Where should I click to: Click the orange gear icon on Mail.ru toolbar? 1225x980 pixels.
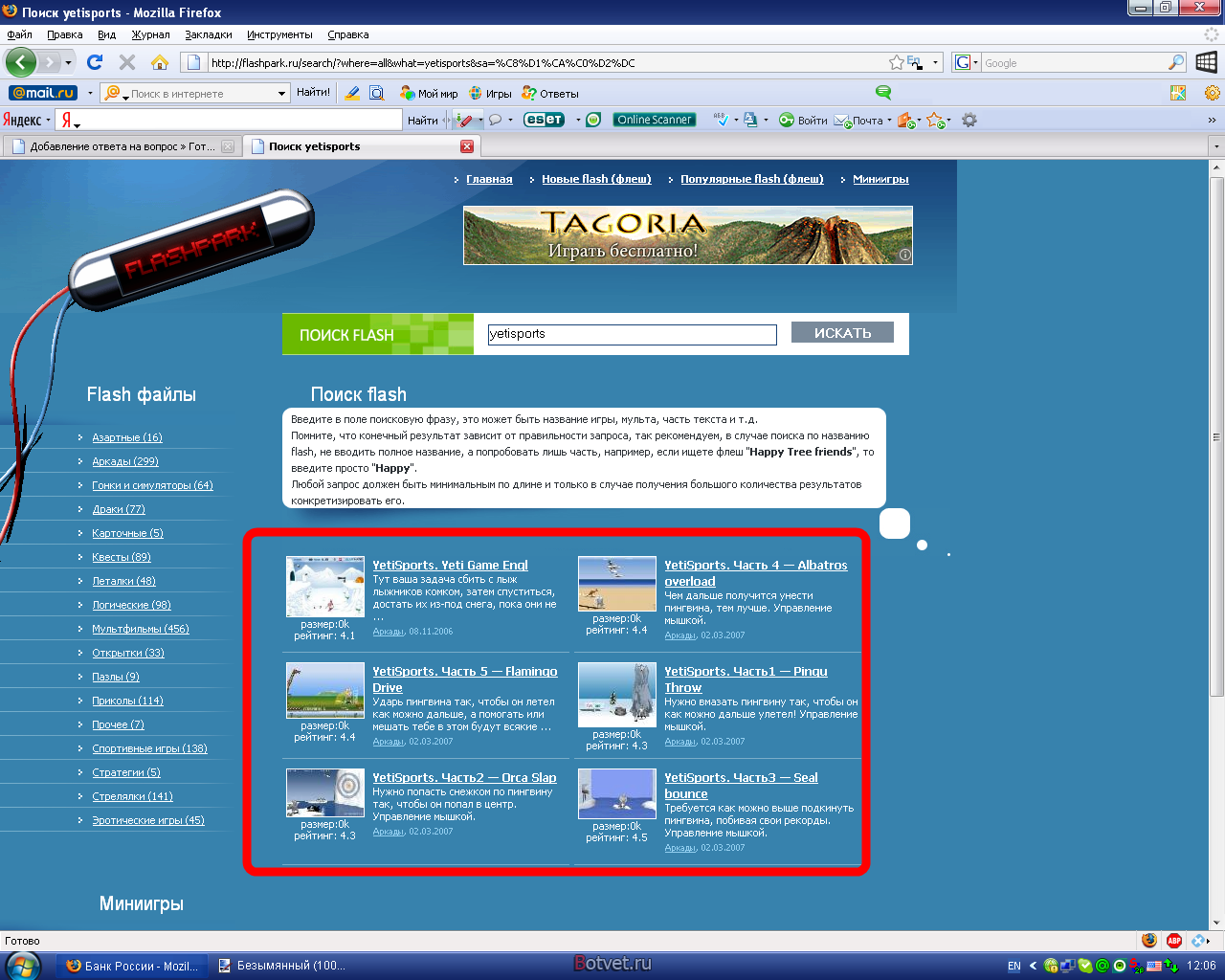(x=1213, y=93)
